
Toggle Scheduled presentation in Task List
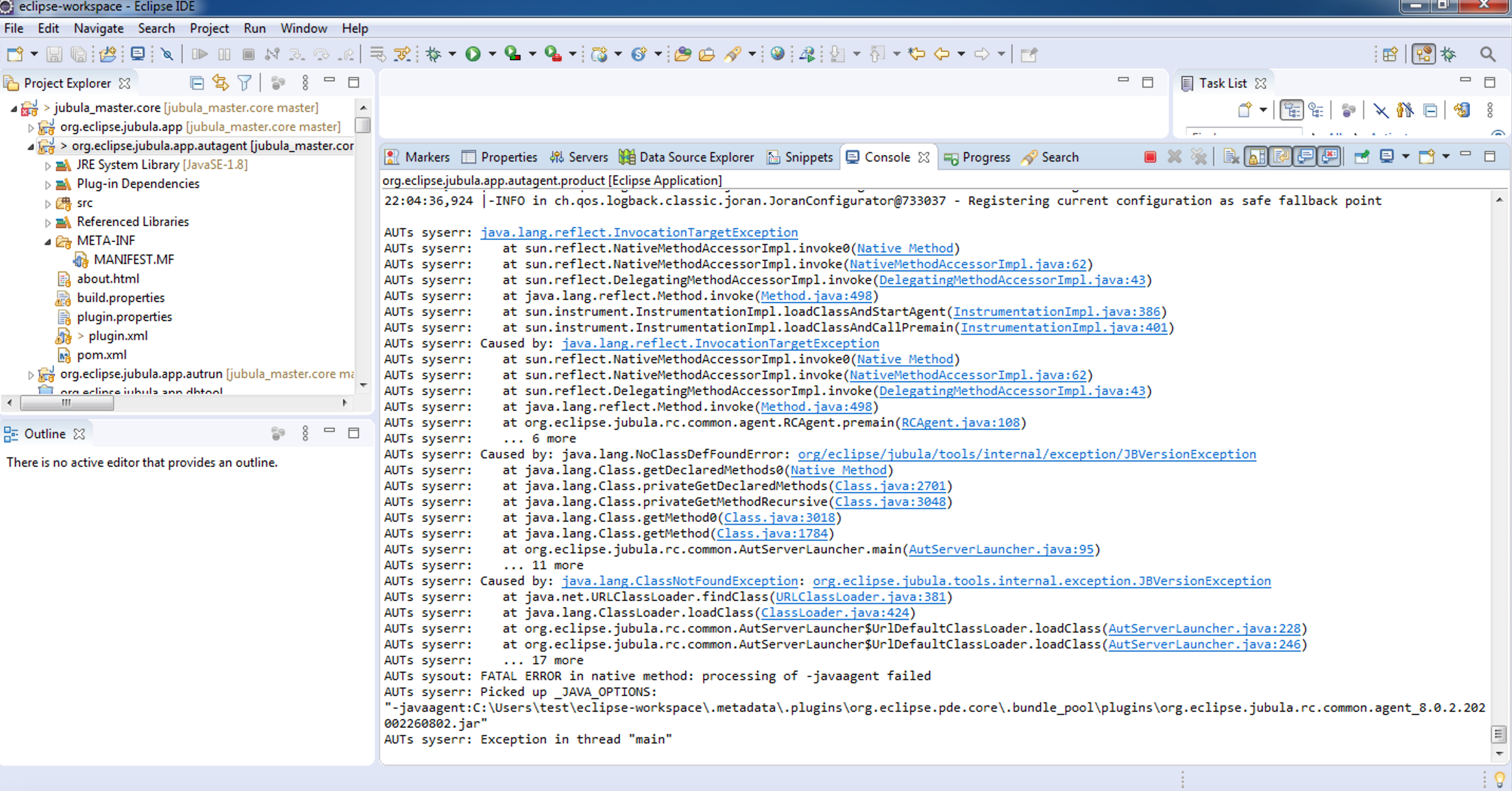point(1317,110)
